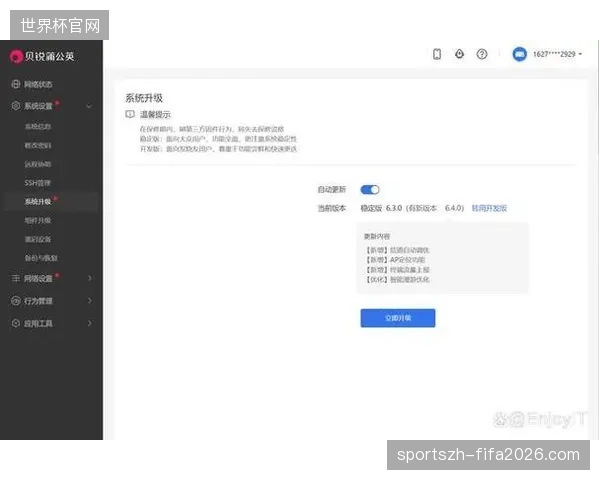This screenshot has height=480, width=600.
Task: Open the 1627****2929 account dropdown
Action: 558,54
